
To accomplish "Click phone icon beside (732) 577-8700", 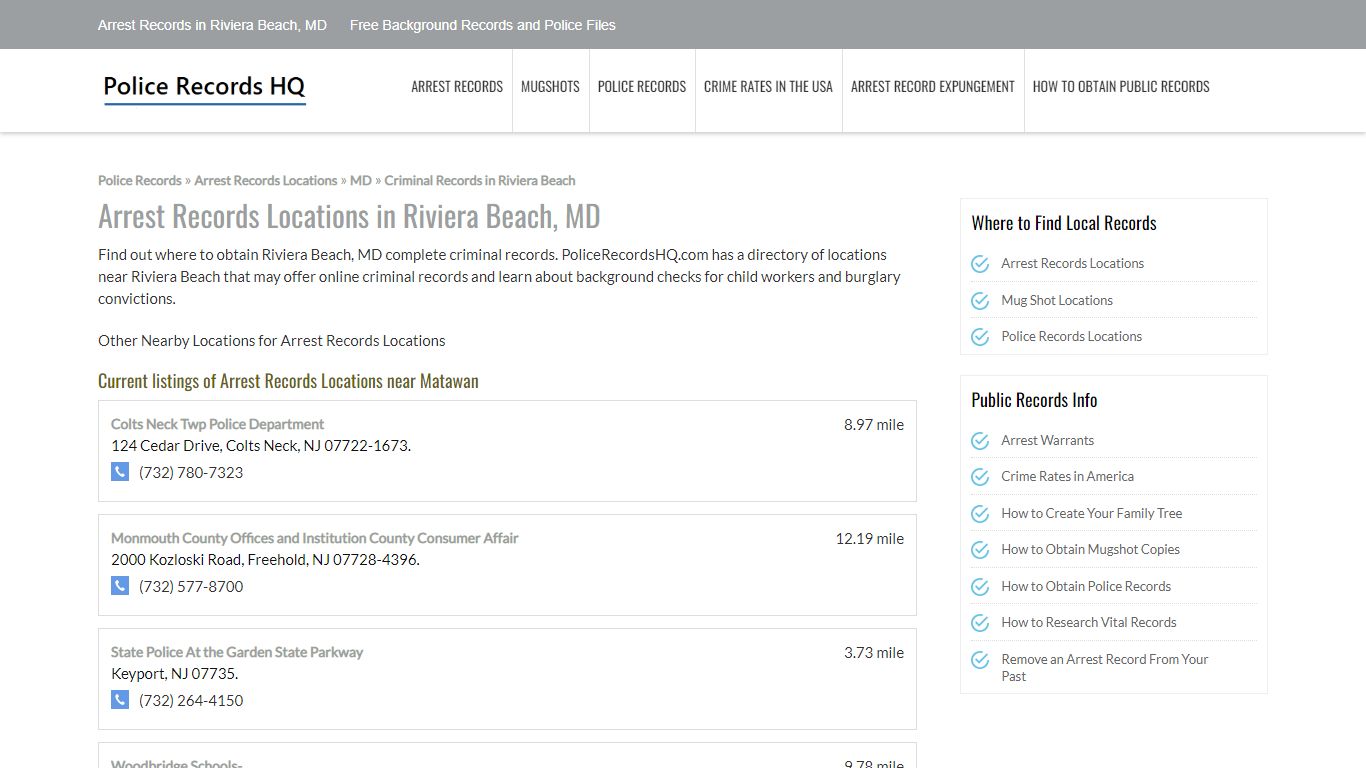I will 120,586.
